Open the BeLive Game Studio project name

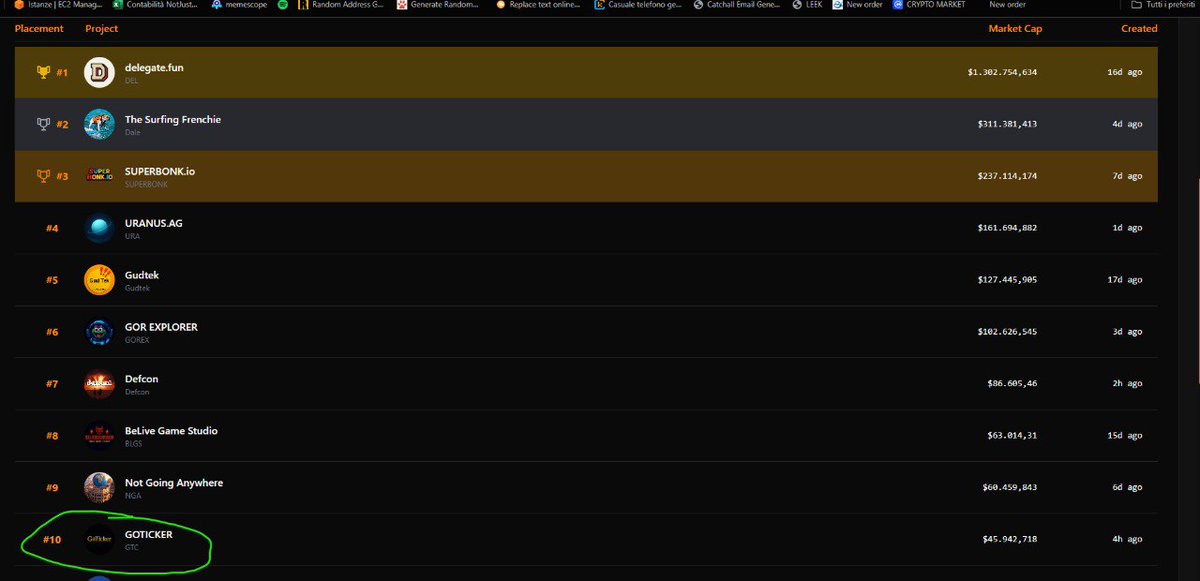tap(171, 431)
